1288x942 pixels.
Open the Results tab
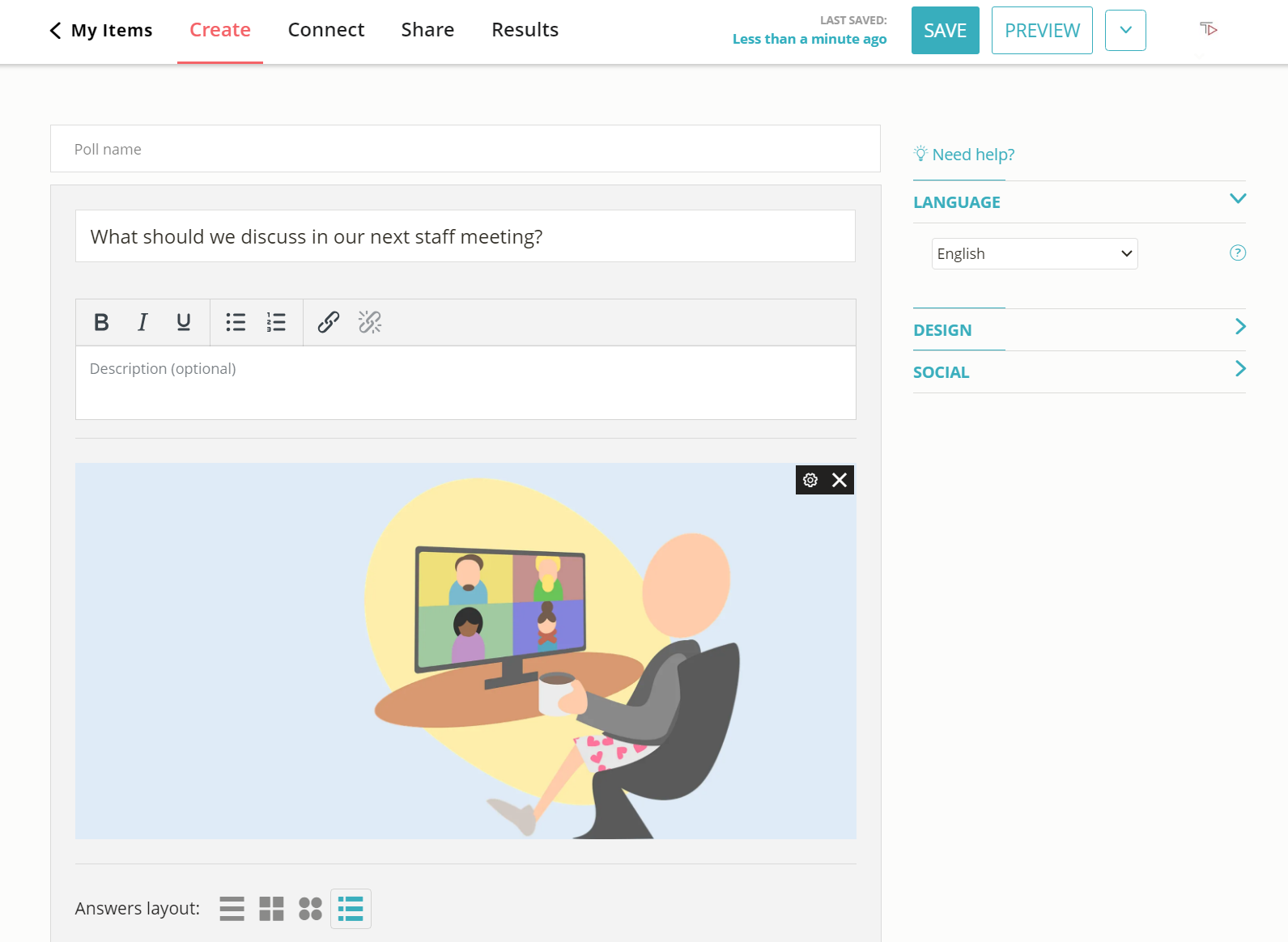point(525,30)
